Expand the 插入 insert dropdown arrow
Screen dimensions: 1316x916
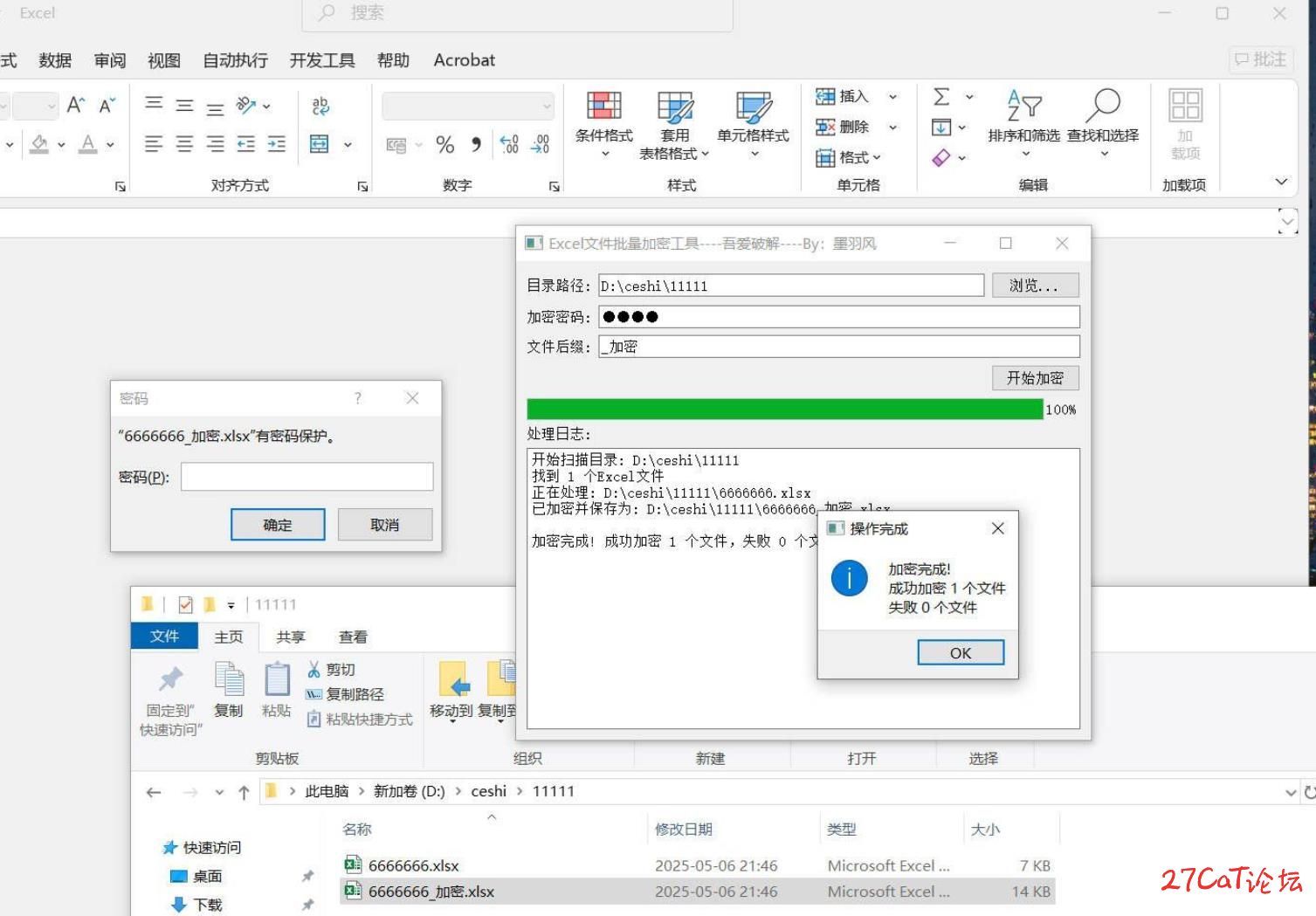(x=892, y=97)
